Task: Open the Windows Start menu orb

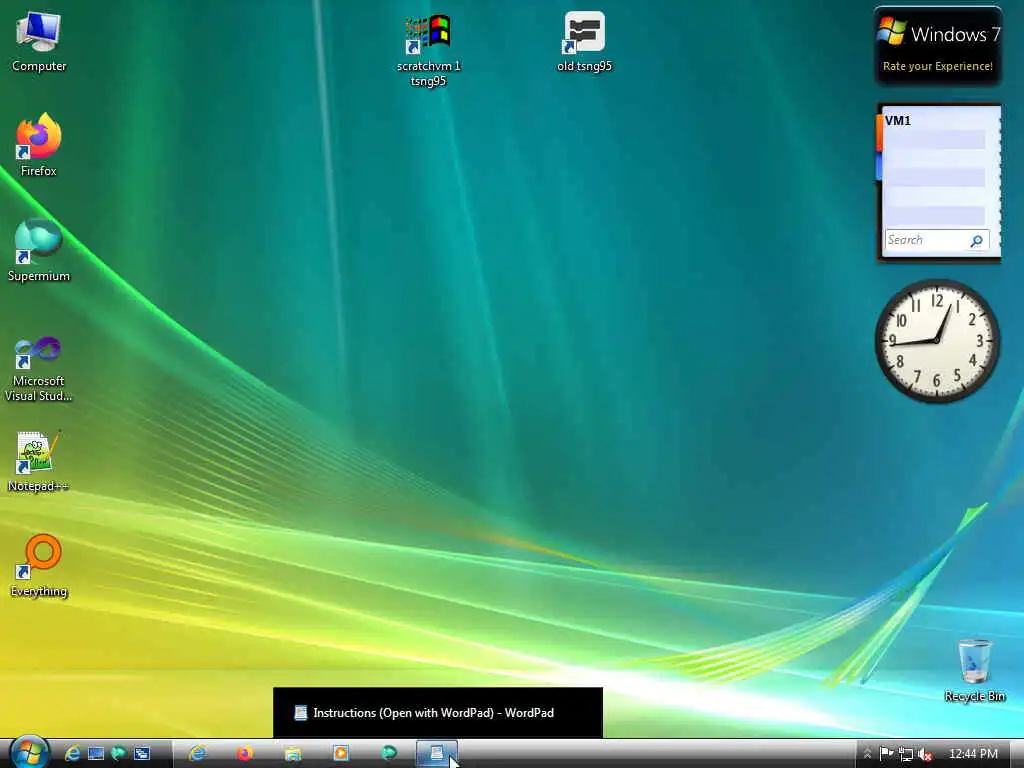Action: (29, 753)
